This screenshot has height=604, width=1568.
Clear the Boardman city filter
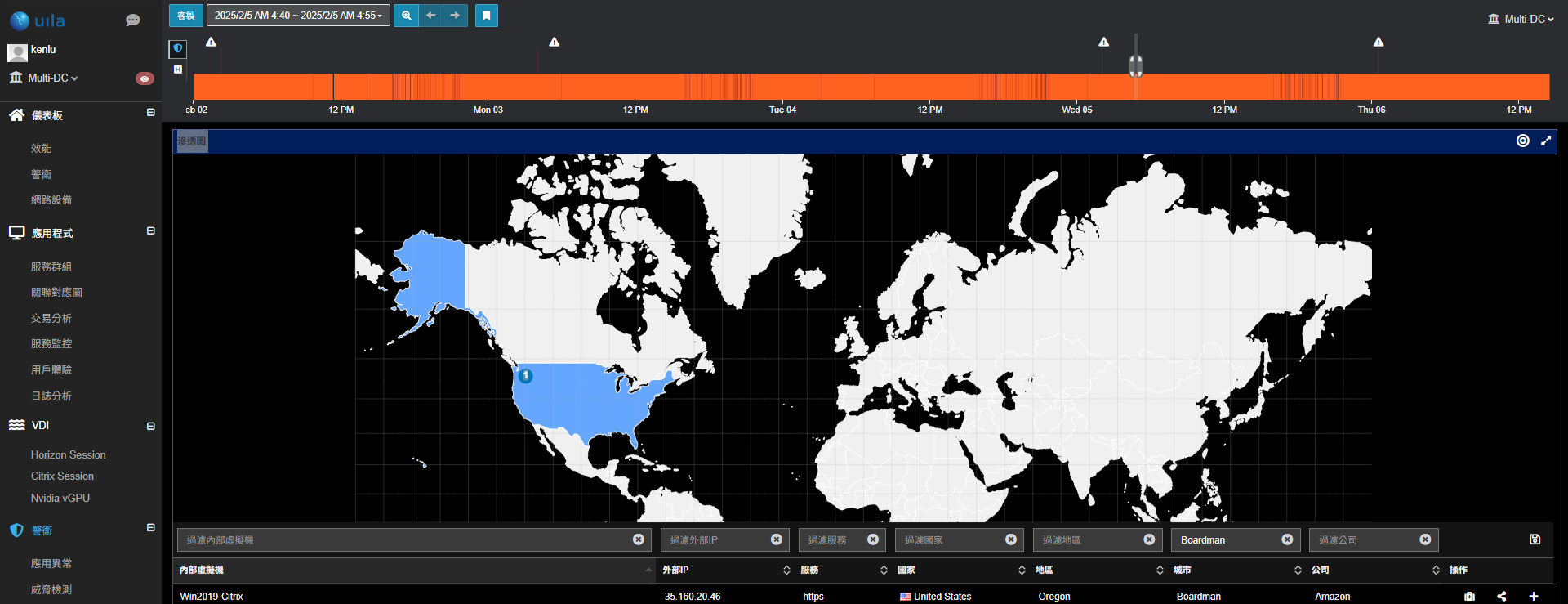click(x=1287, y=539)
